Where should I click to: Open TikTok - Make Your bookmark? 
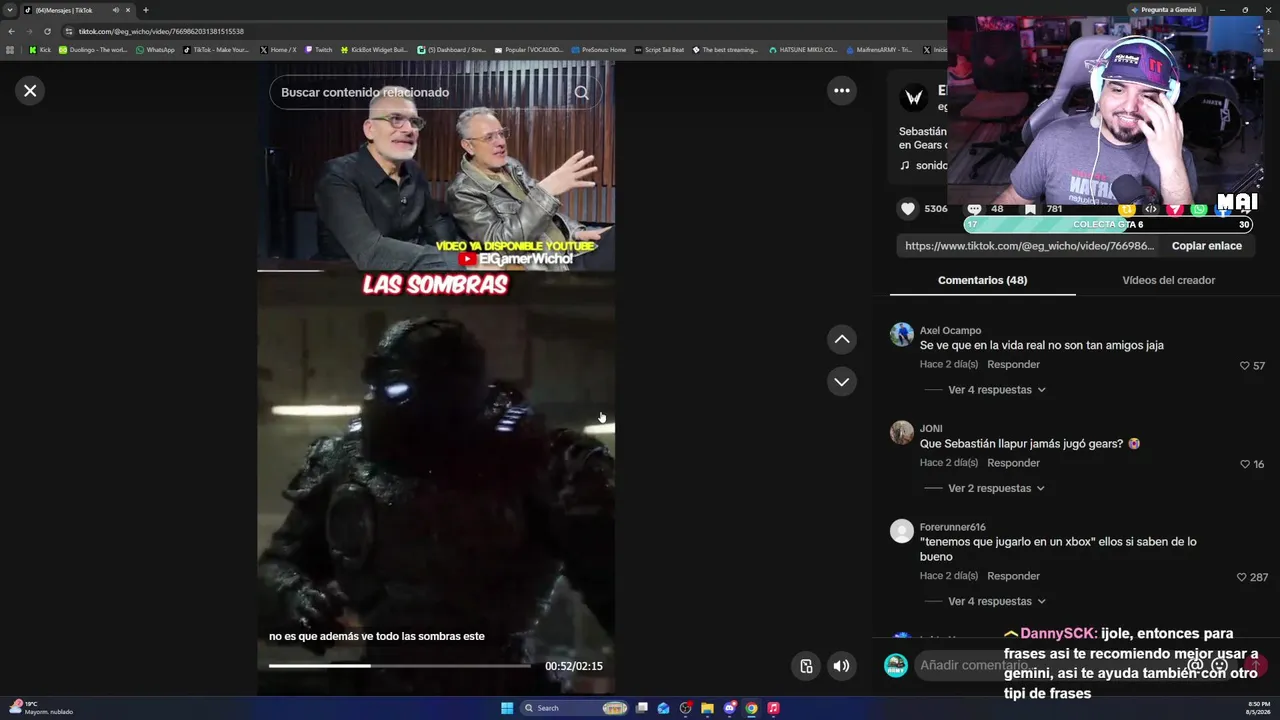216,50
